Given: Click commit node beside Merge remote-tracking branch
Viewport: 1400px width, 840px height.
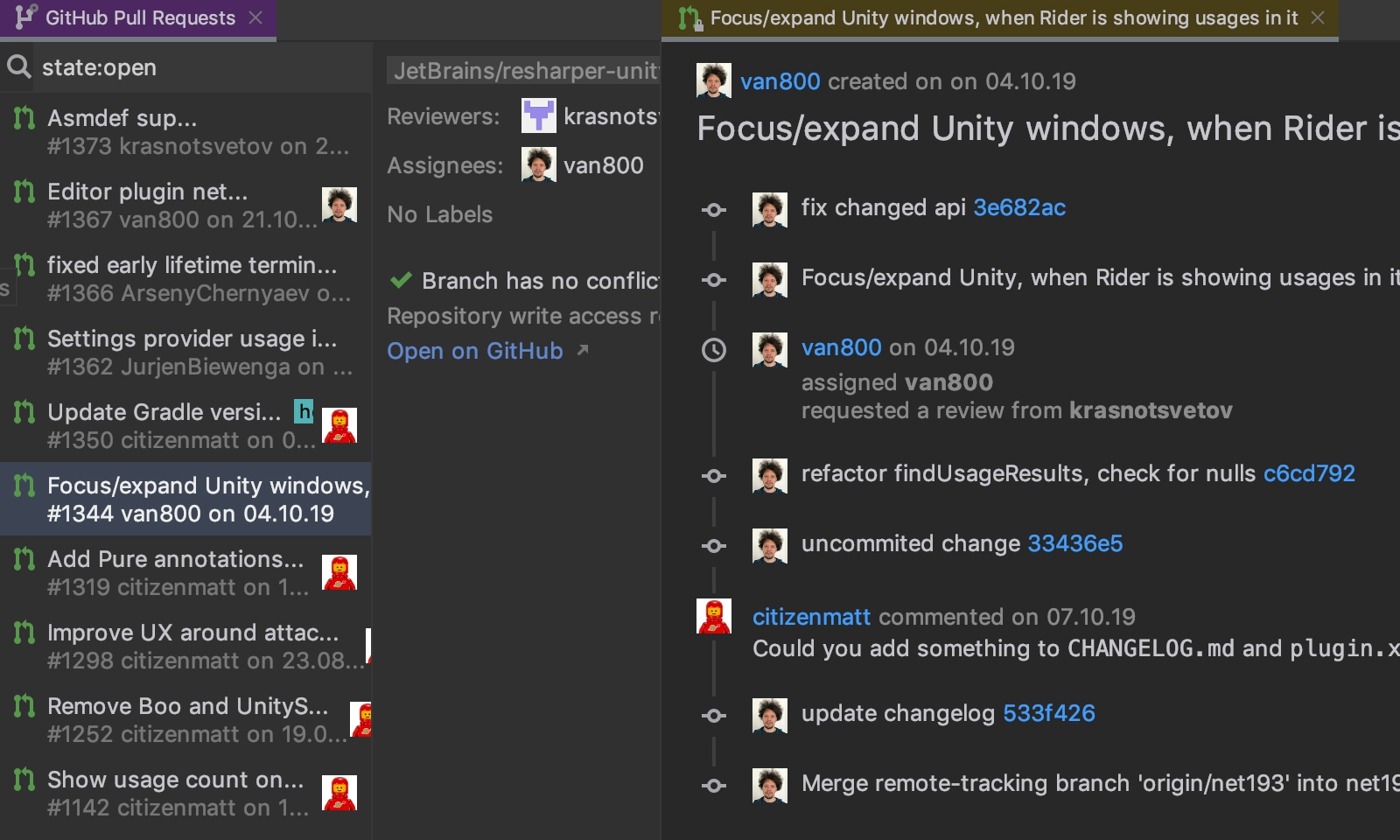Looking at the screenshot, I should pyautogui.click(x=714, y=786).
